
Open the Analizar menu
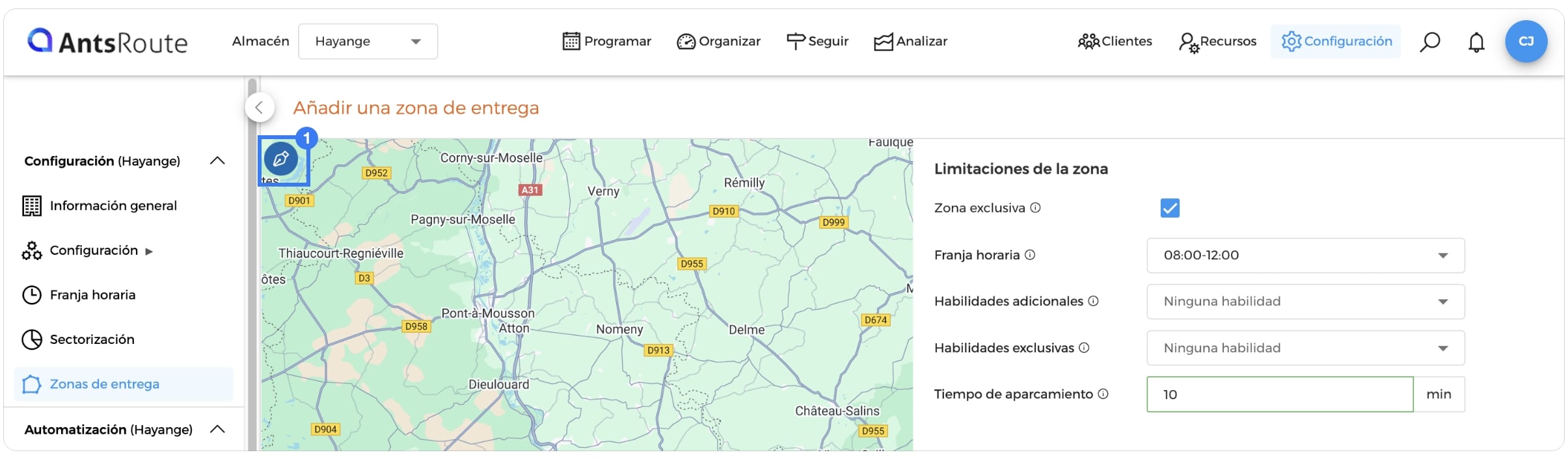point(911,42)
